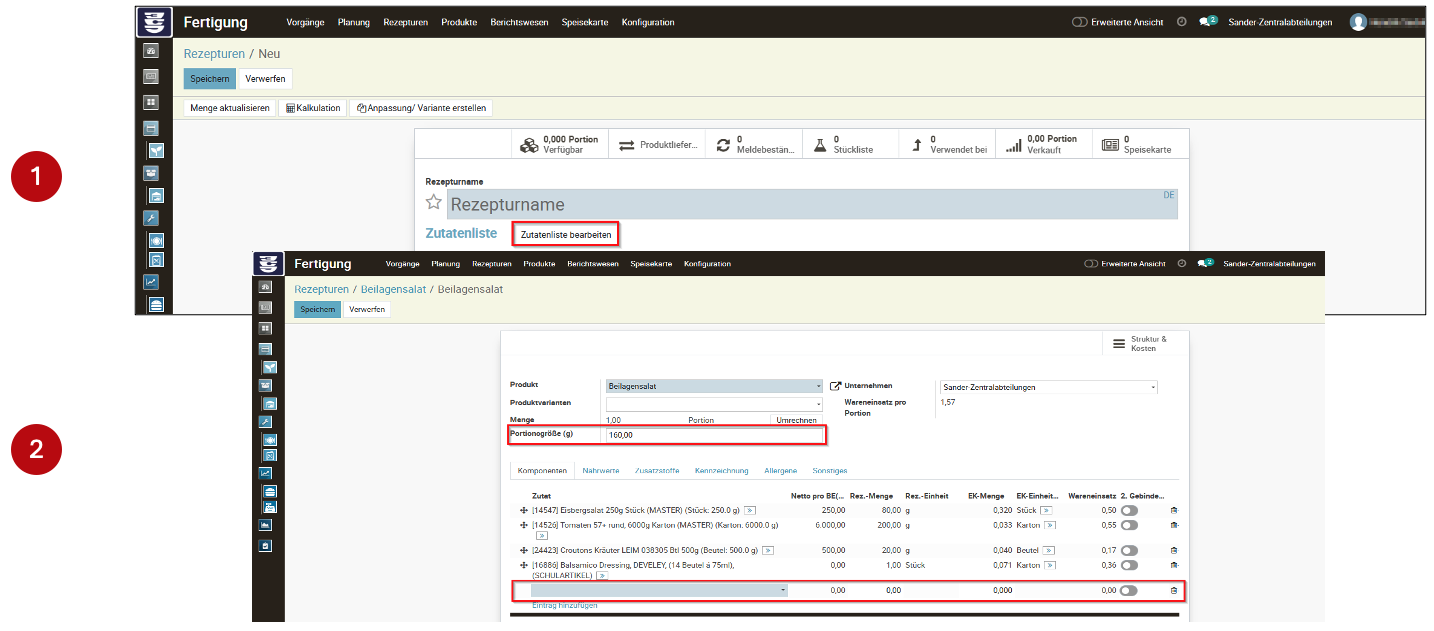Delete the Eisbergsalat ingredient row
This screenshot has height=631, width=1434.
pyautogui.click(x=1174, y=510)
